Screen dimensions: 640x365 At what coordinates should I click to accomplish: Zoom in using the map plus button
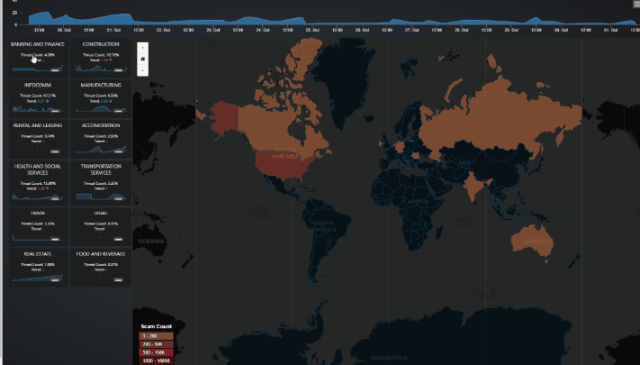point(142,47)
